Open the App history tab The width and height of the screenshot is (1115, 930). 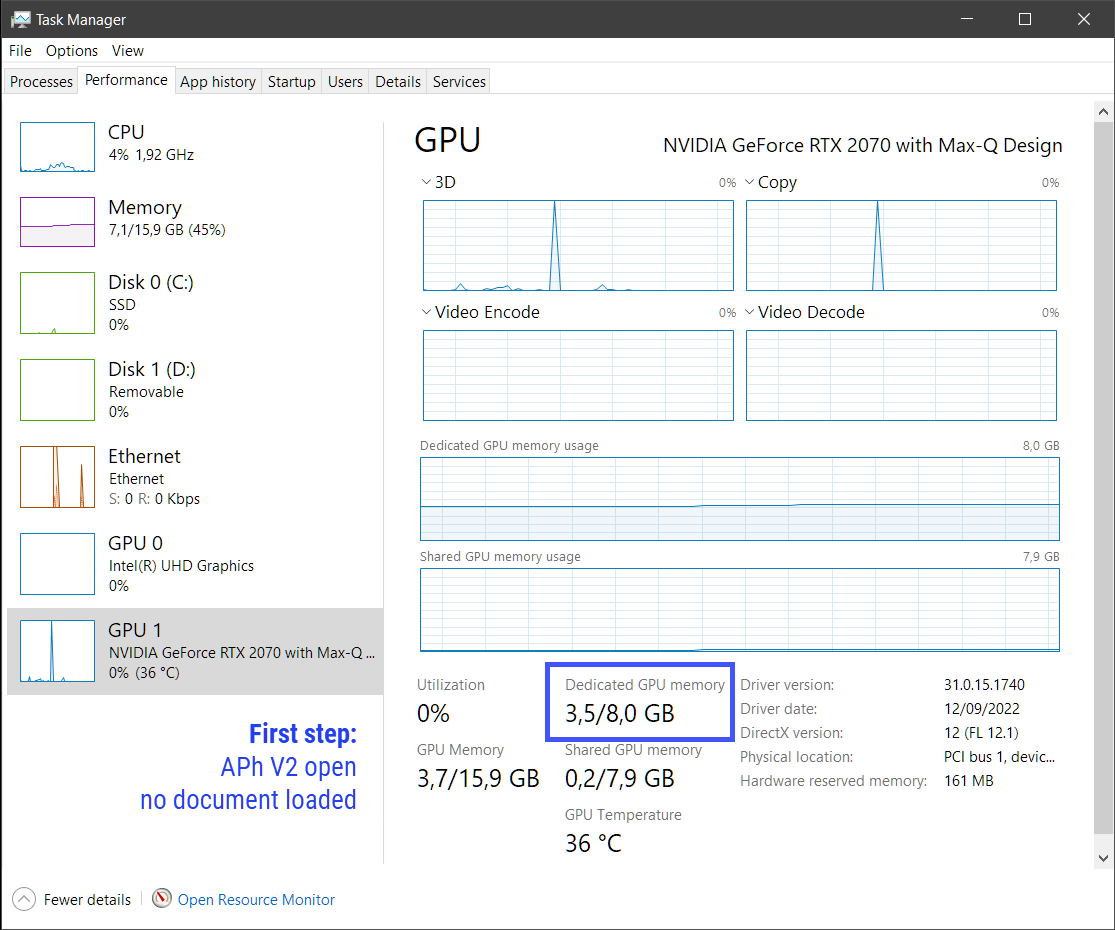click(217, 81)
